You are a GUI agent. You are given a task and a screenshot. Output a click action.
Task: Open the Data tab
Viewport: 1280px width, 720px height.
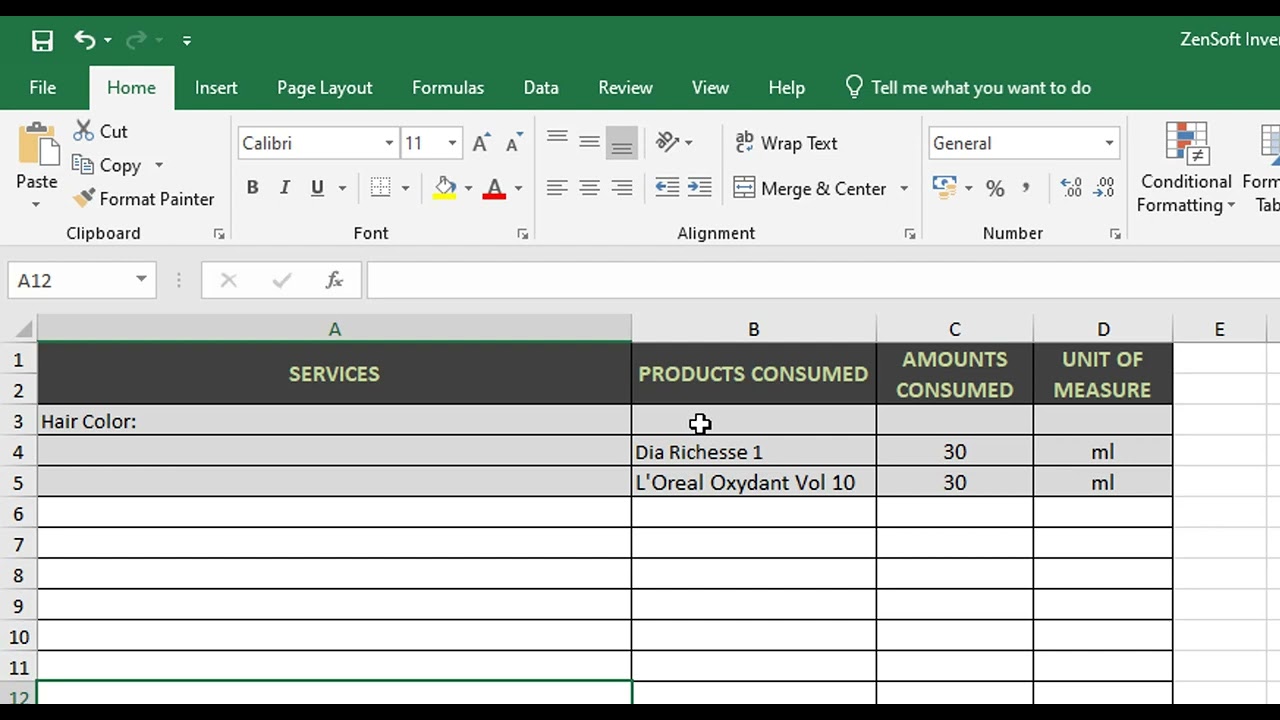coord(541,88)
